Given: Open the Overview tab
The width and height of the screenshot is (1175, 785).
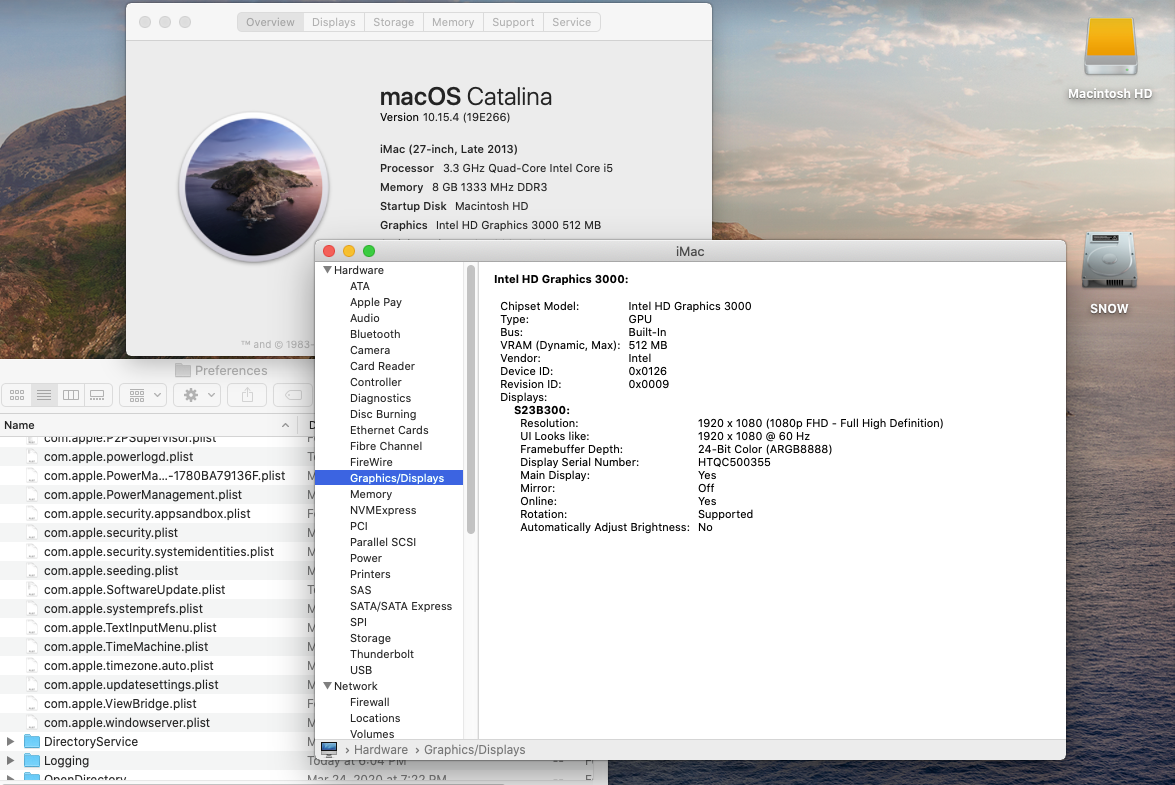Looking at the screenshot, I should (271, 22).
